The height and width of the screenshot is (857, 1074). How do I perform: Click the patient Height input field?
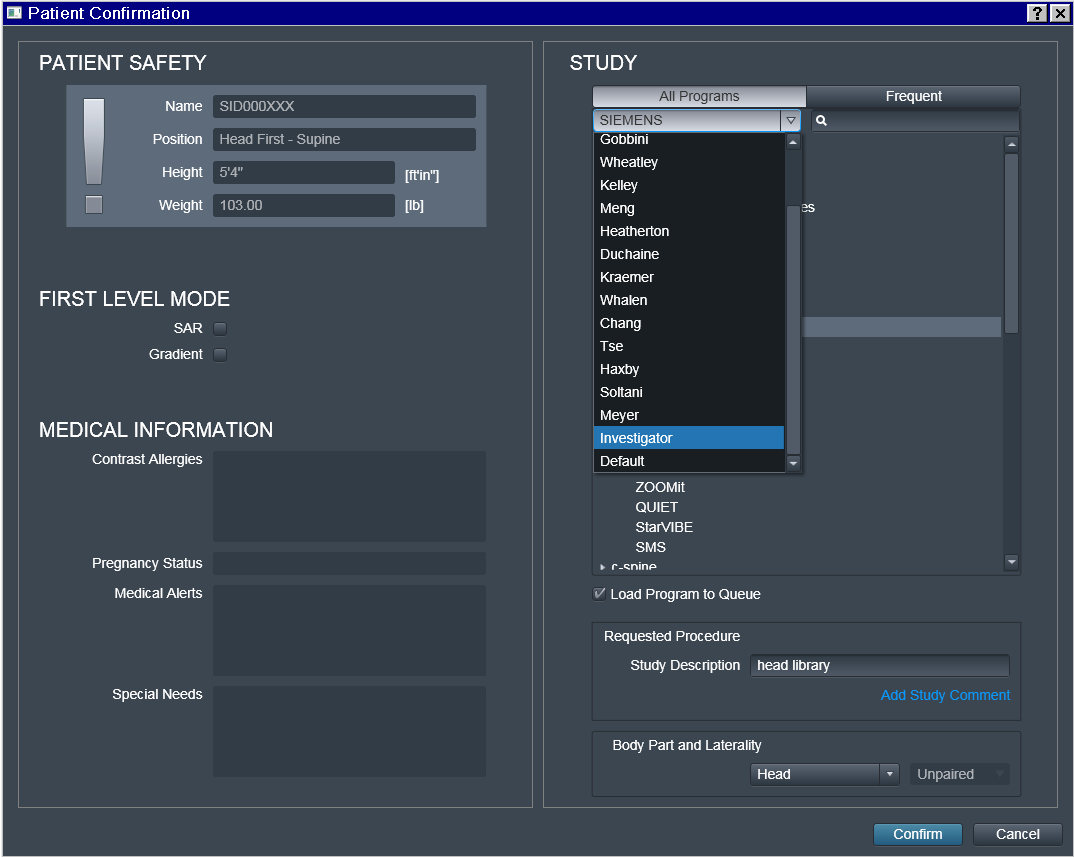(303, 173)
